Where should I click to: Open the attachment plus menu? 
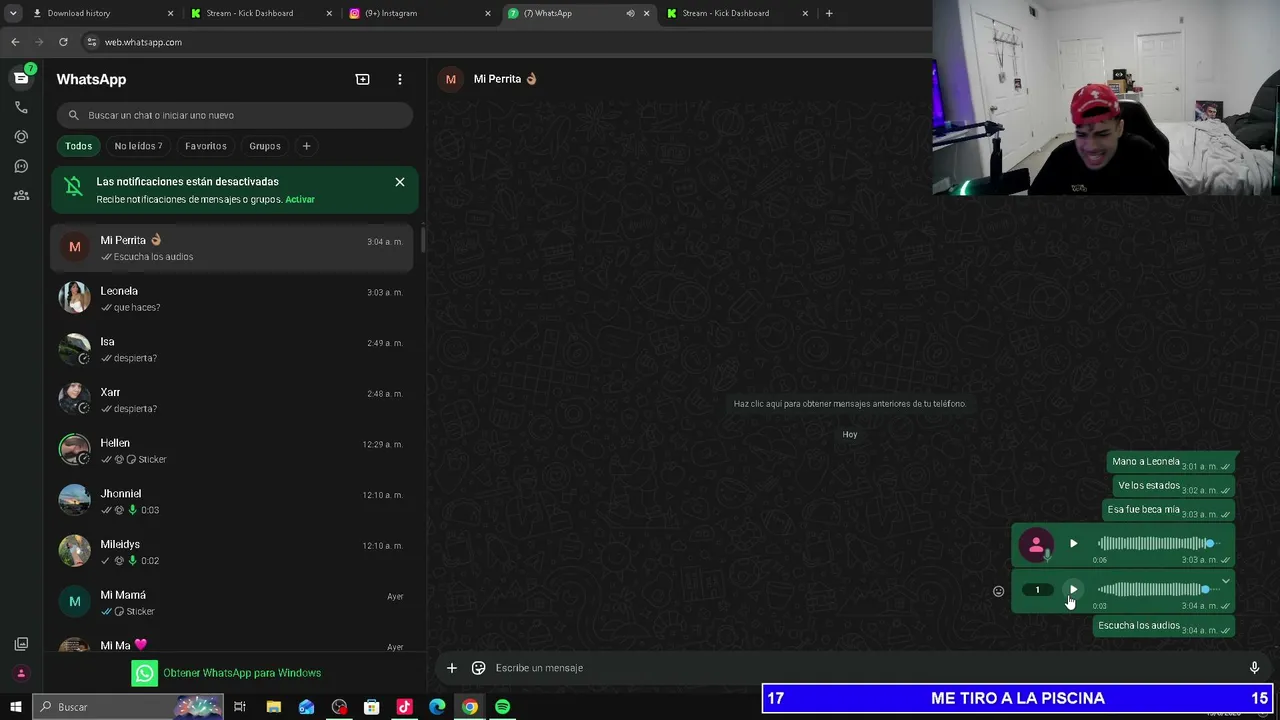point(451,668)
